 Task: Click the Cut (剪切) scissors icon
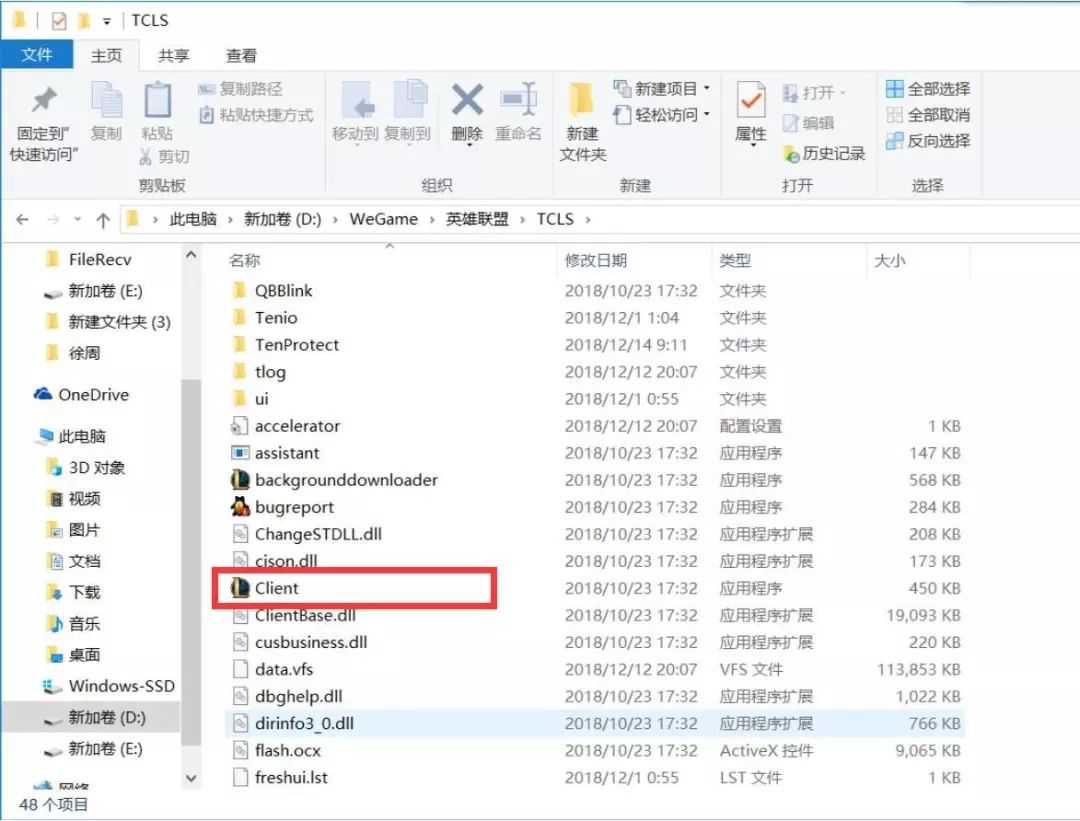pos(145,156)
